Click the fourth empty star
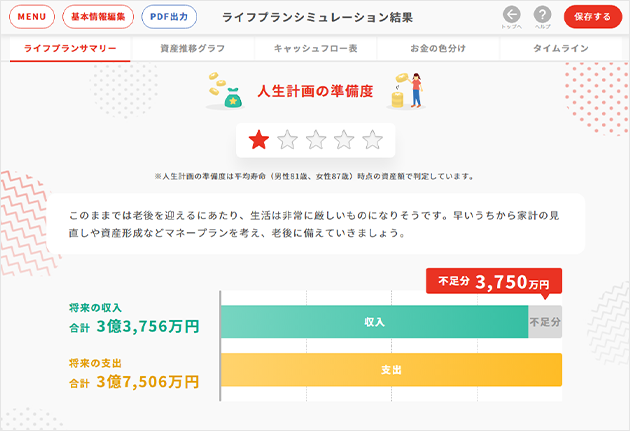630x431 pixels. (x=345, y=139)
